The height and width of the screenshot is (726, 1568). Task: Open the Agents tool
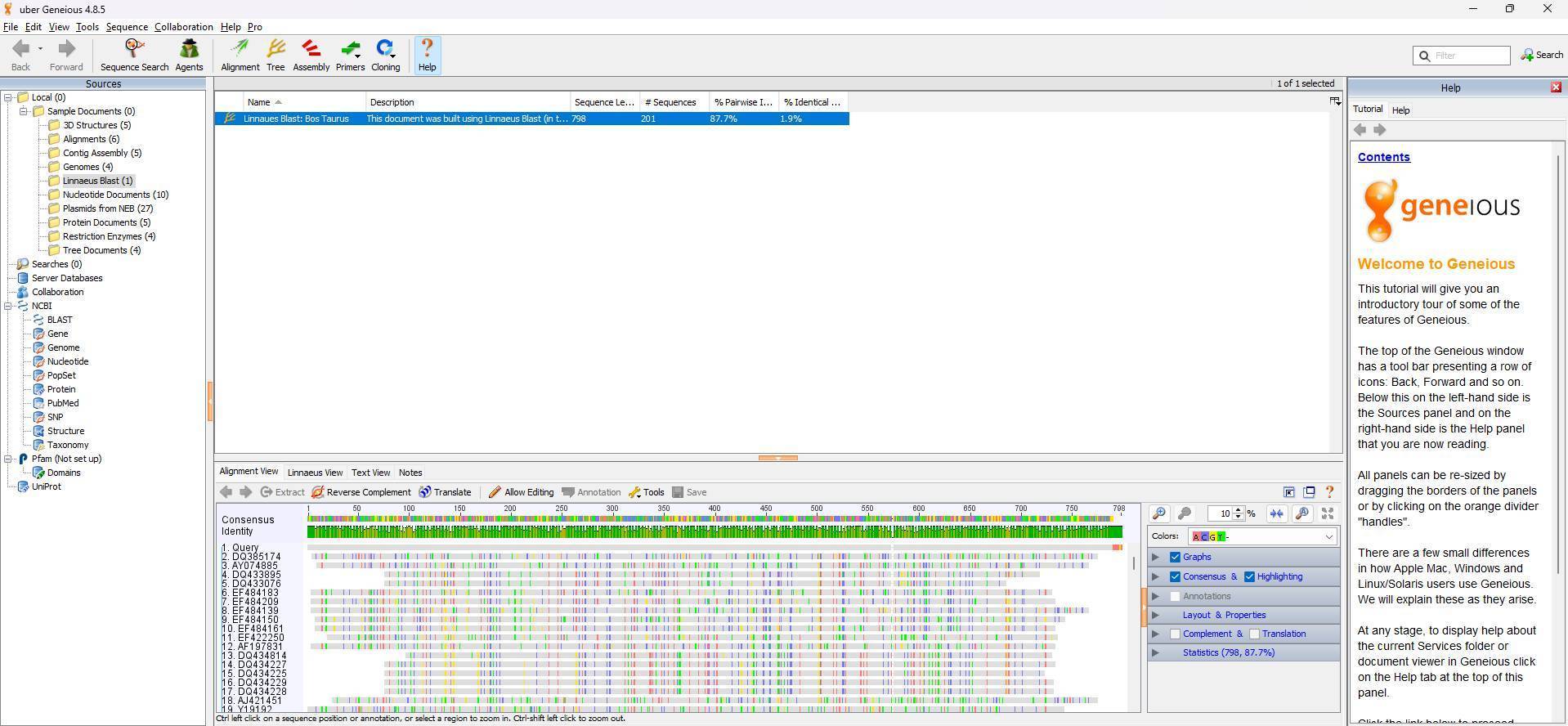(x=189, y=56)
